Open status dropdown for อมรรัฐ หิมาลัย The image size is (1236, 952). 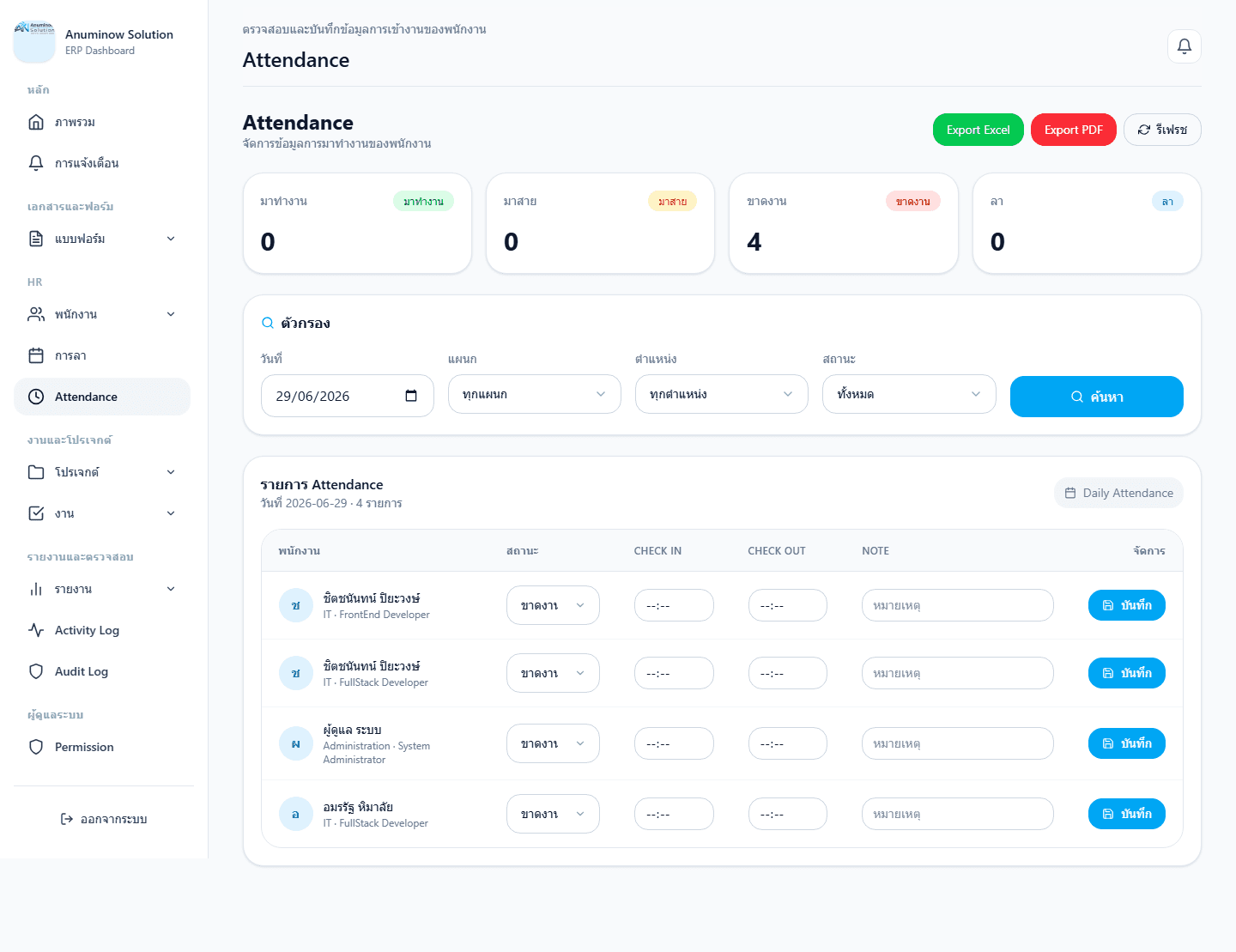pyautogui.click(x=553, y=814)
